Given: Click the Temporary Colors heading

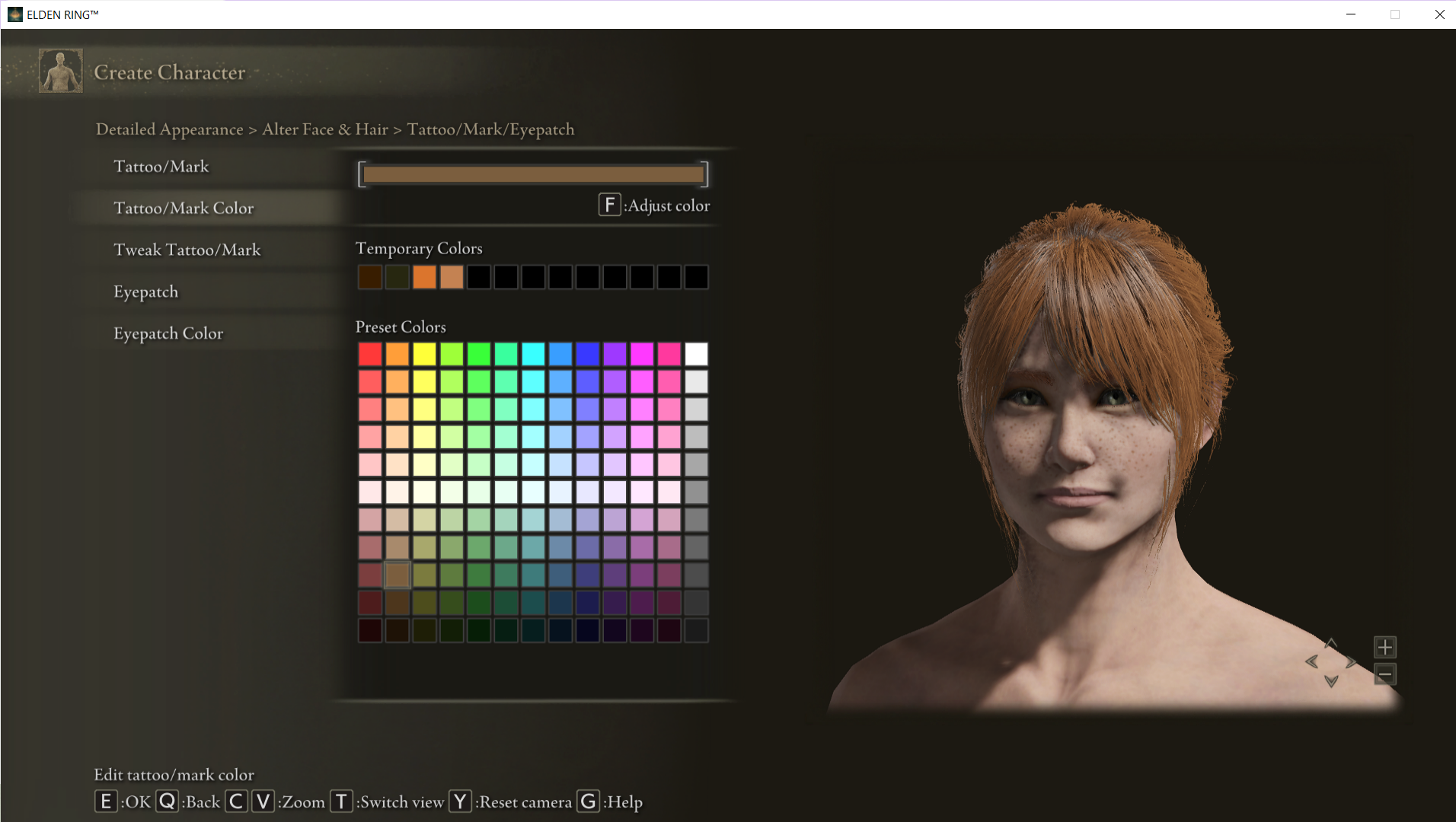Looking at the screenshot, I should (419, 249).
